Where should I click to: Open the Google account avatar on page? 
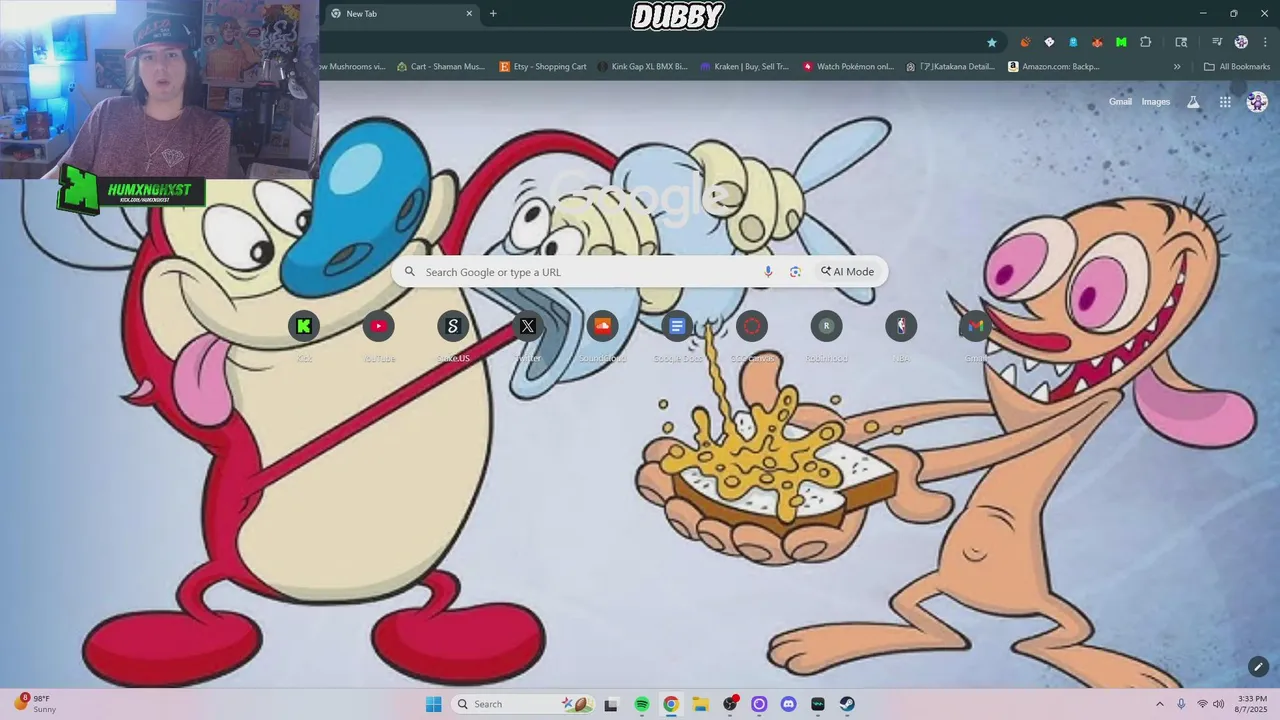pos(1257,102)
